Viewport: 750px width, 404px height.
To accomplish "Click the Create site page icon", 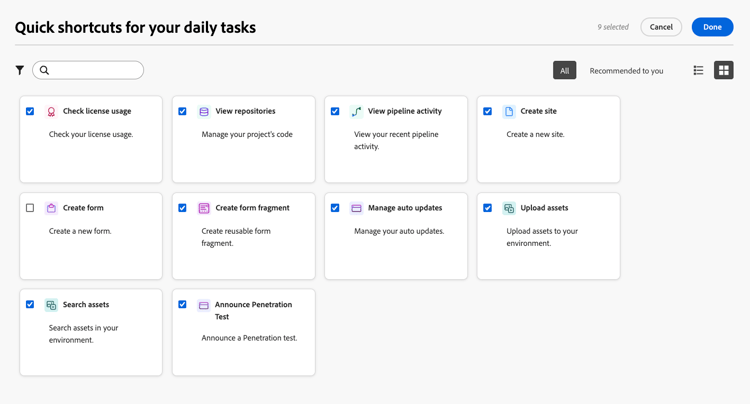I will click(x=509, y=112).
